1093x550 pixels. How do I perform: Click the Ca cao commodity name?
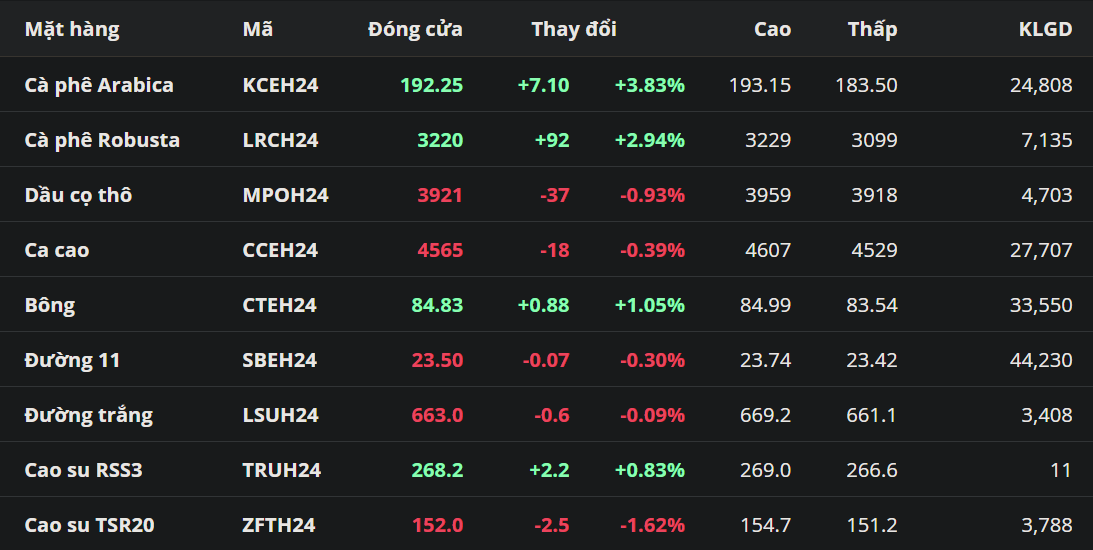57,250
